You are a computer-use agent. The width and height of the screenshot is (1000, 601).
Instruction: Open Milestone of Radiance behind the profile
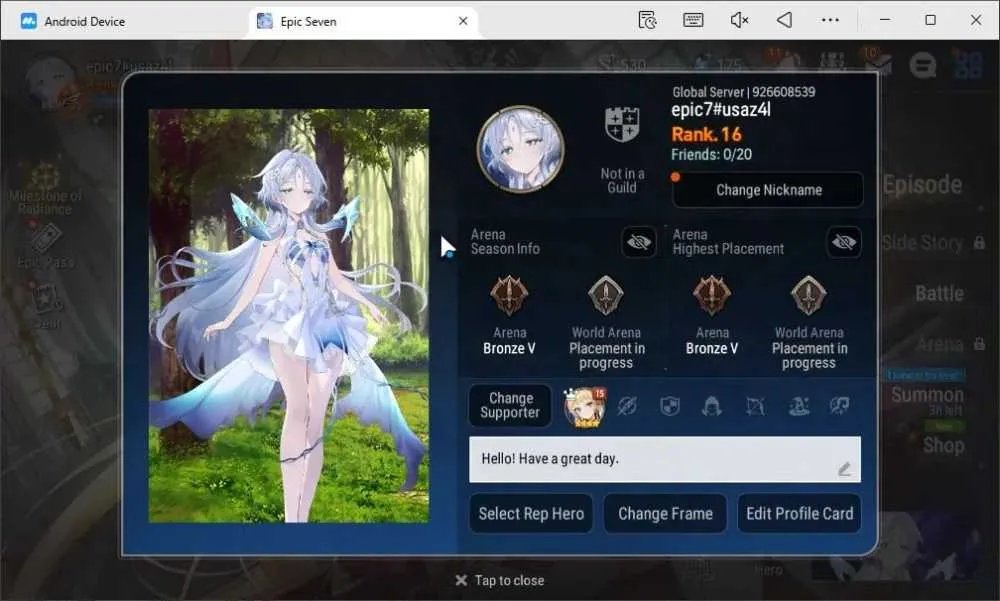tap(45, 189)
